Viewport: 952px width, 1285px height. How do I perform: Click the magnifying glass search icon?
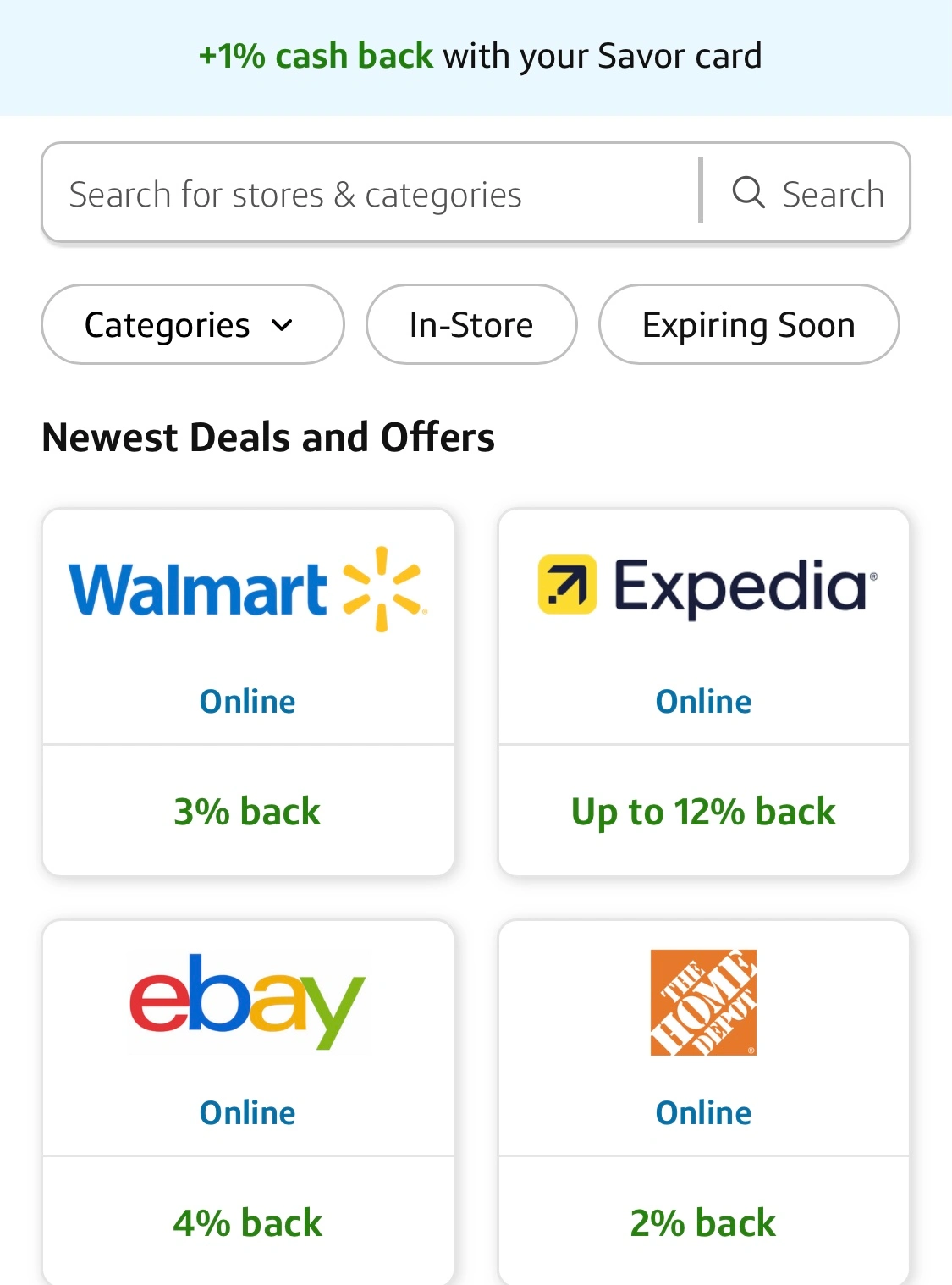point(748,192)
